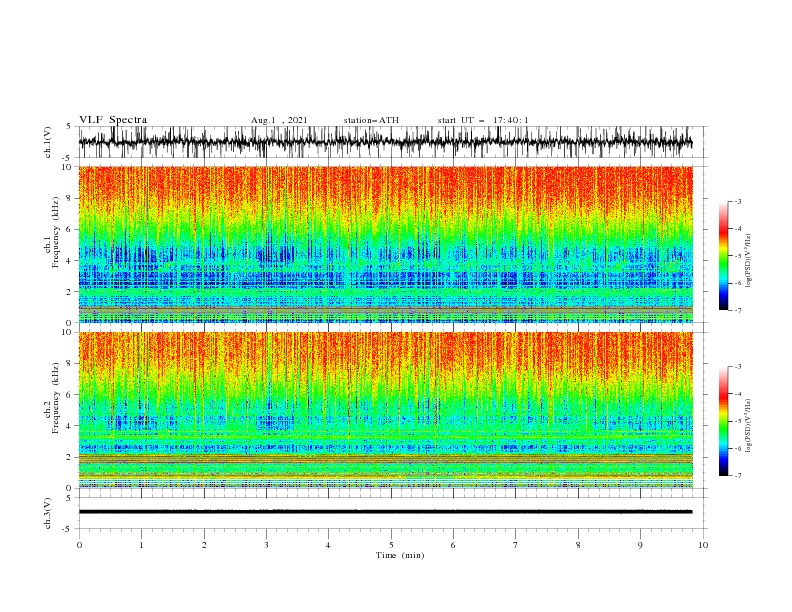Click the -3 tick on ch.1 colorbar
Screen dimensions: 792x612
(x=737, y=201)
